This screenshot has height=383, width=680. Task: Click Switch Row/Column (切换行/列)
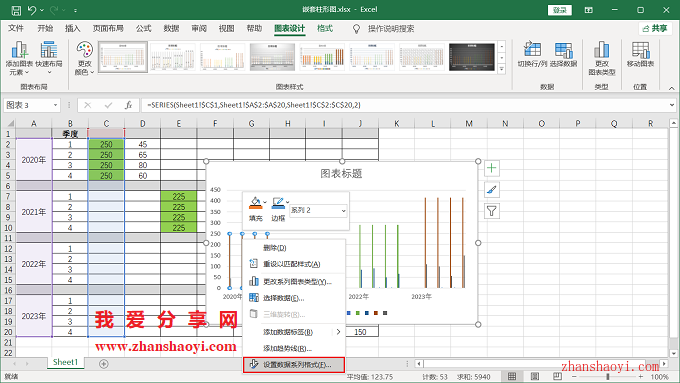click(x=533, y=55)
